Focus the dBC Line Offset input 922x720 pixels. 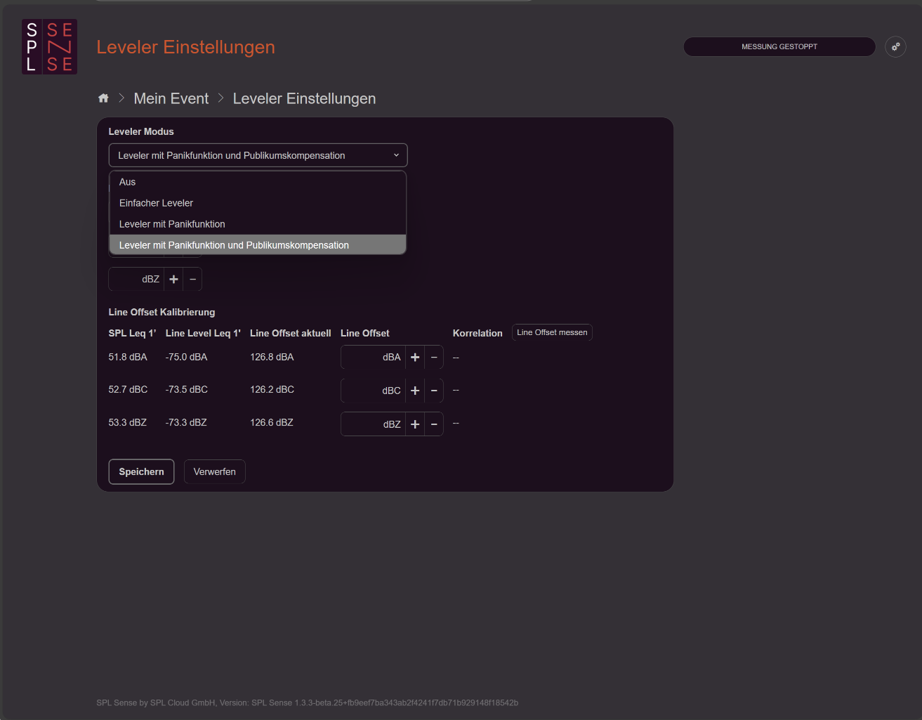(373, 391)
